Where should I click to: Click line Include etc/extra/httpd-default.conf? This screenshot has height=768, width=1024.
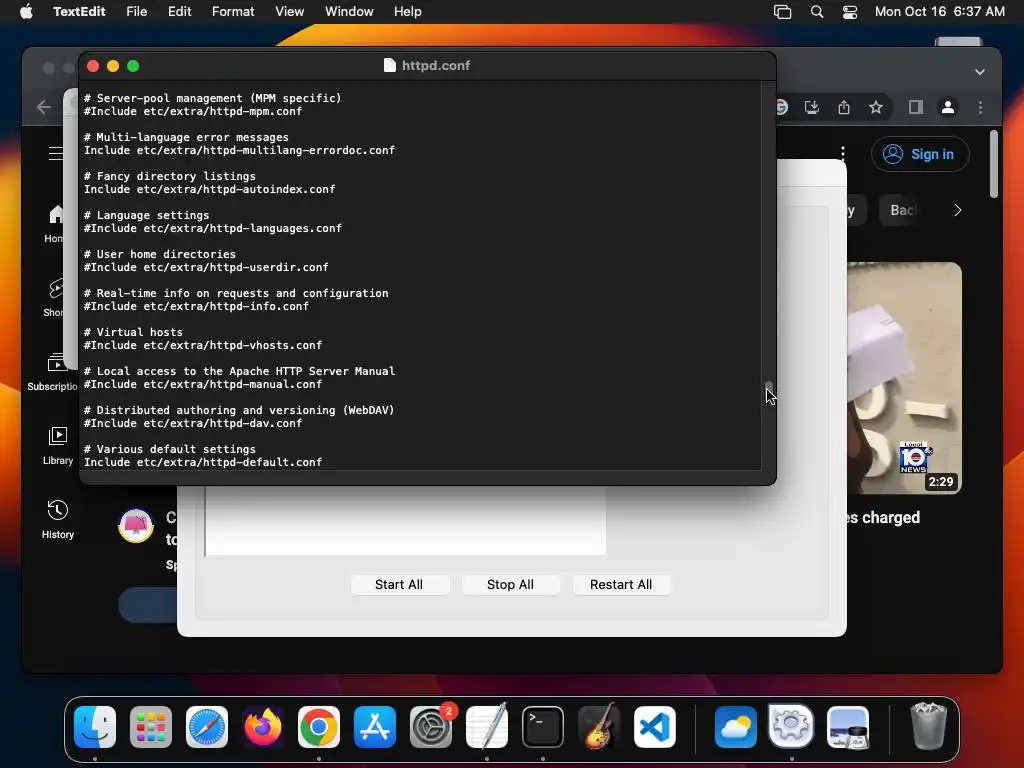202,462
